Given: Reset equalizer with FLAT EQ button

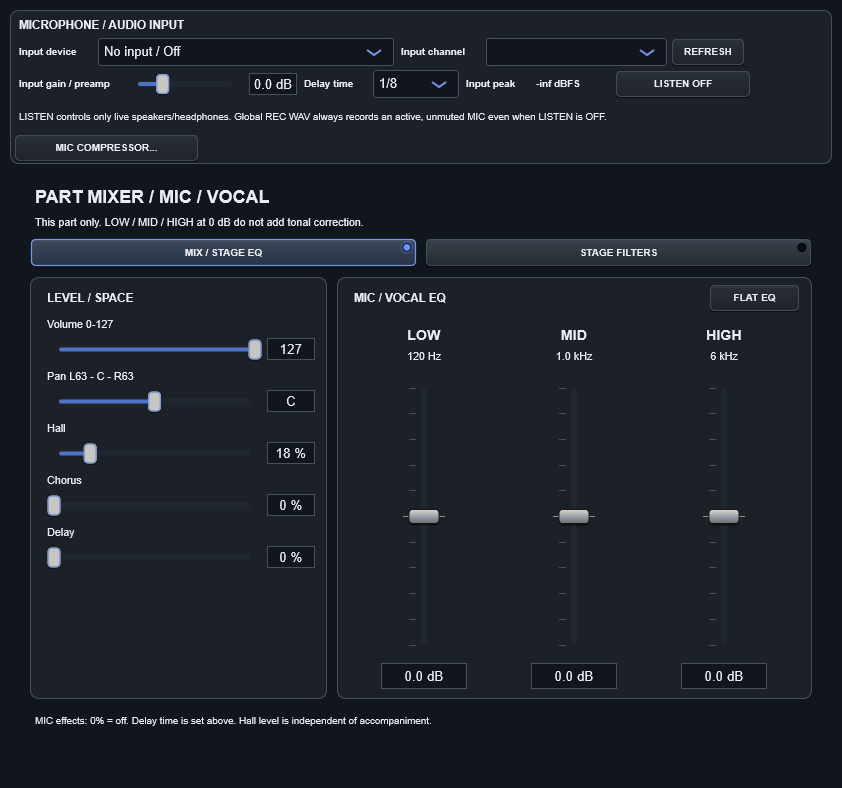Looking at the screenshot, I should click(x=754, y=298).
